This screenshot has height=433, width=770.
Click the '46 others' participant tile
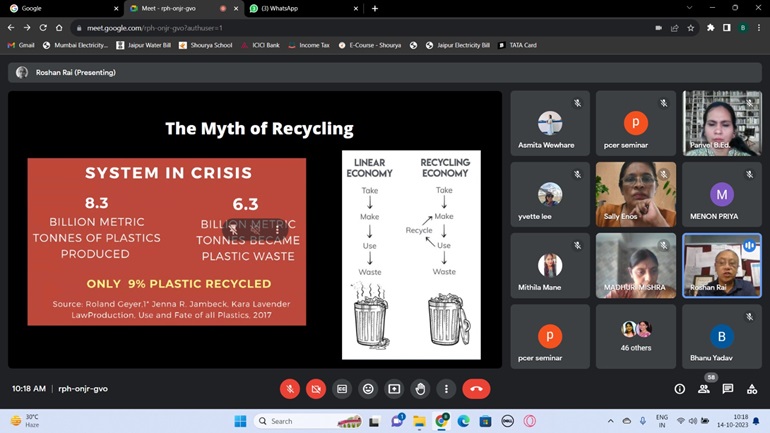635,336
